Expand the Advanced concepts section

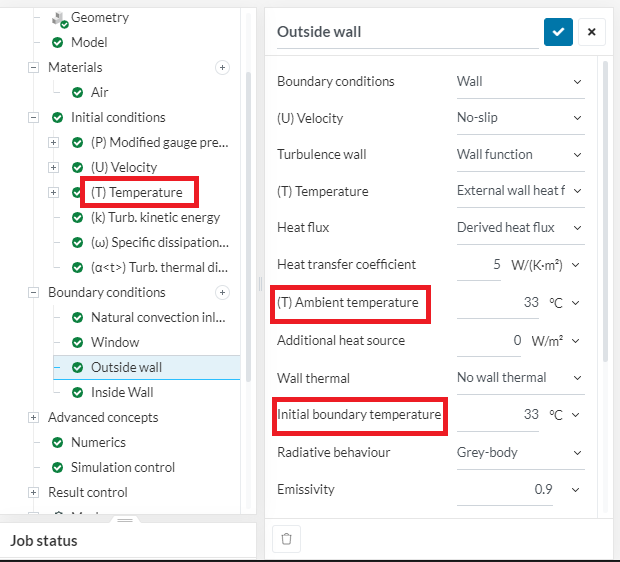coord(34,417)
